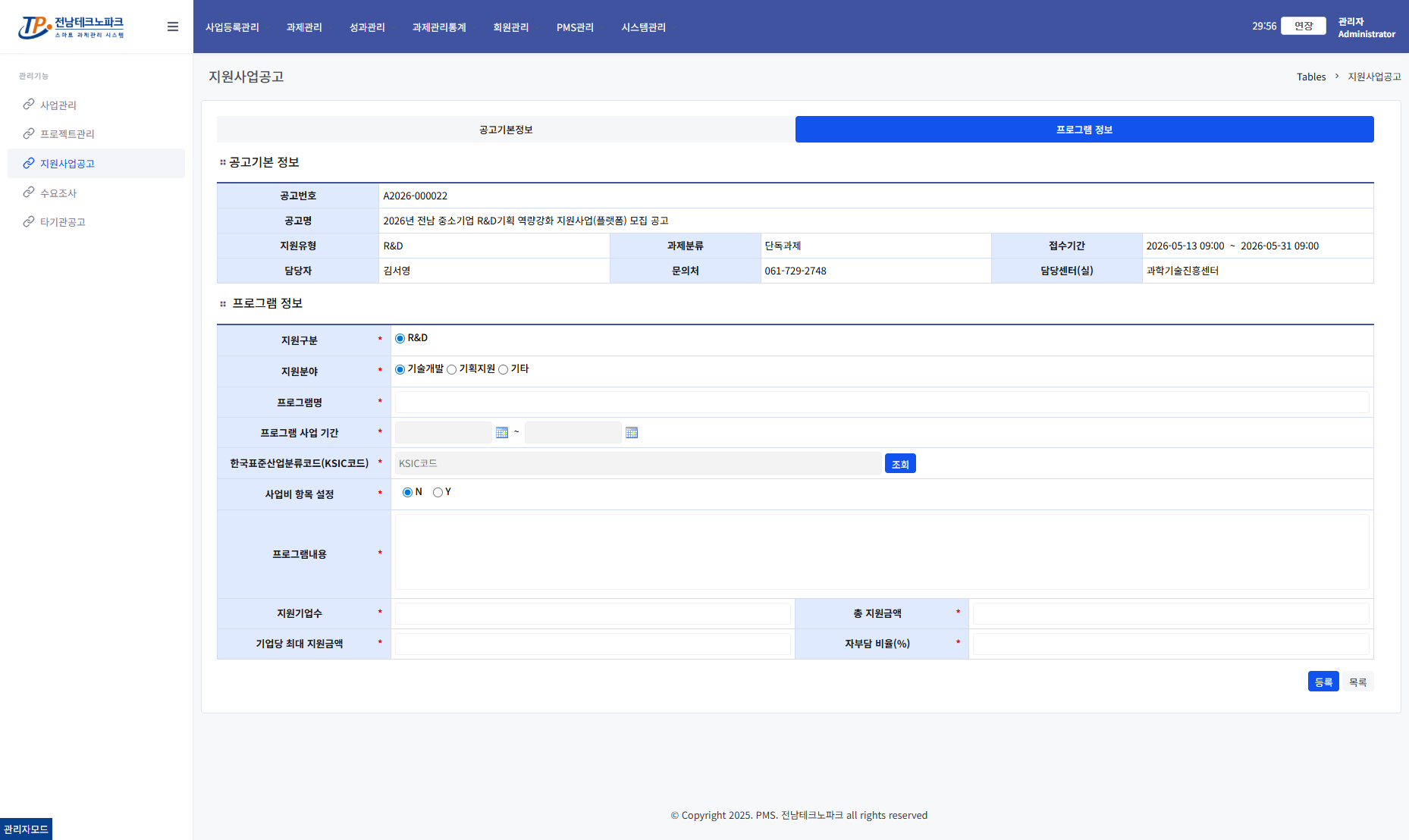Image resolution: width=1409 pixels, height=840 pixels.
Task: Click the 등록 submit button
Action: pyautogui.click(x=1323, y=682)
